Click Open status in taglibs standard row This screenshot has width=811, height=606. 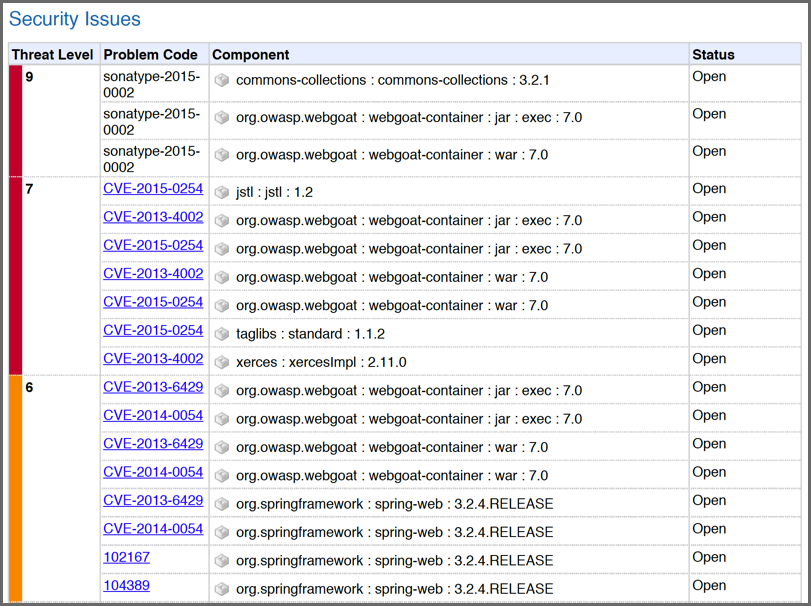coord(709,331)
